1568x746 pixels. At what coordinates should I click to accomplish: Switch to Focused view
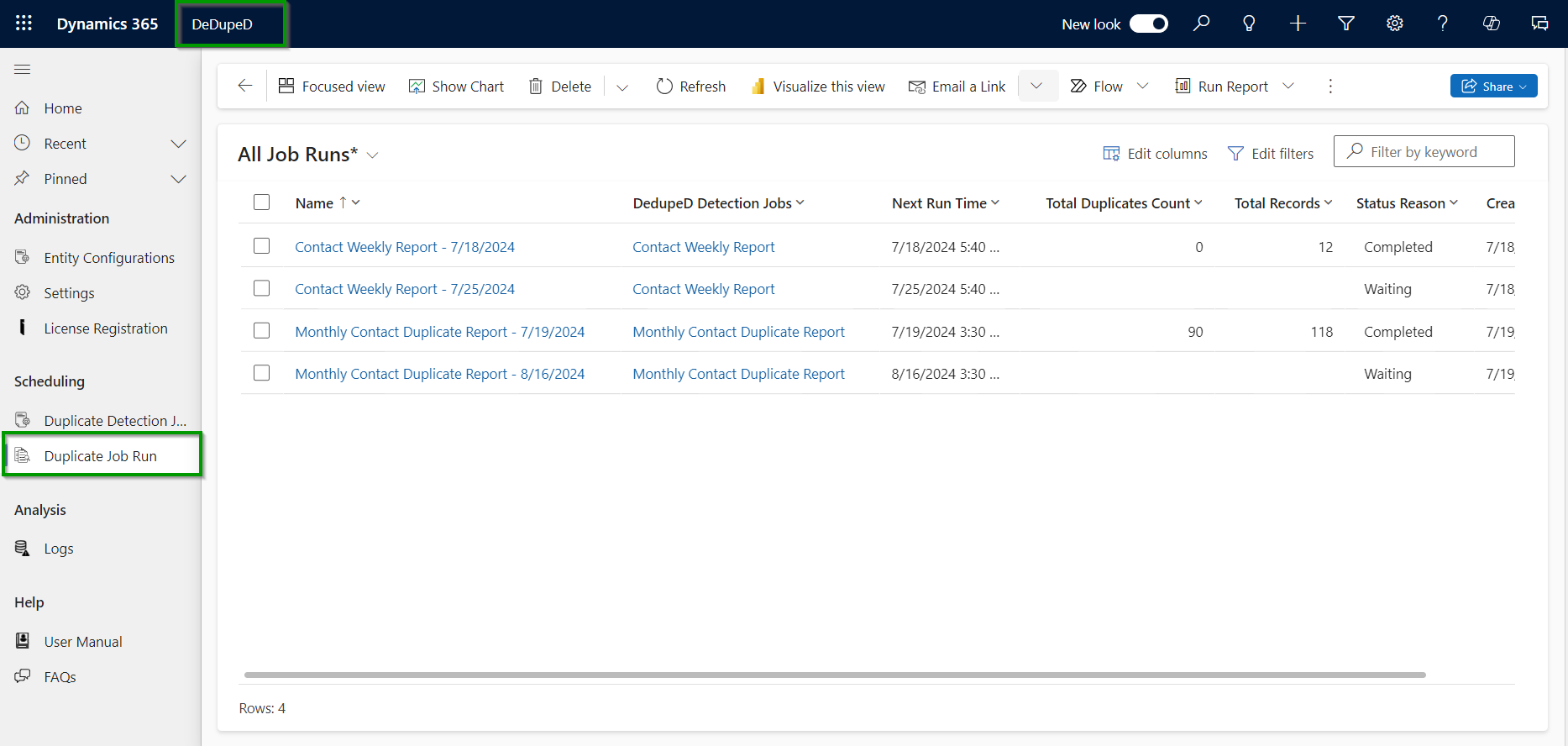point(332,86)
